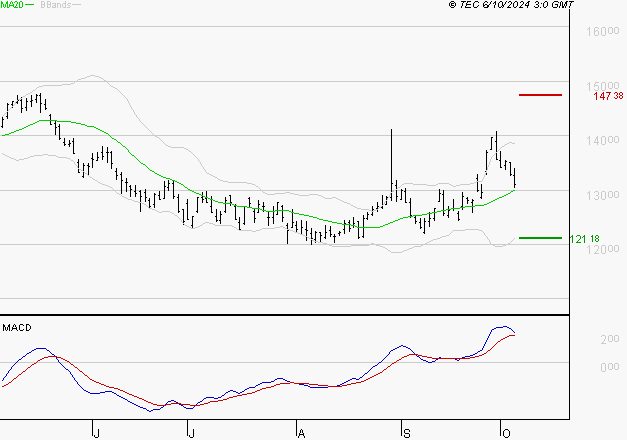Screen dimensions: 627x440
Task: Click the 140.00 price axis label
Action: click(x=603, y=140)
